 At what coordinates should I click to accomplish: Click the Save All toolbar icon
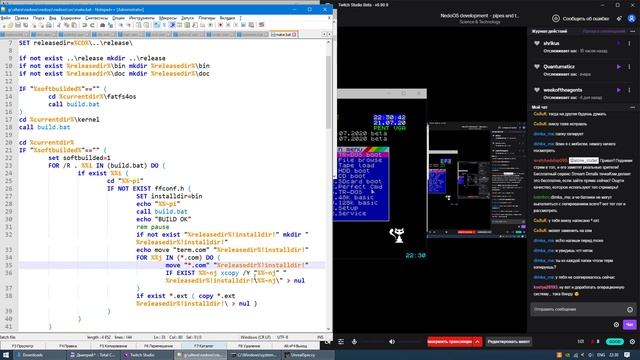click(x=26, y=25)
